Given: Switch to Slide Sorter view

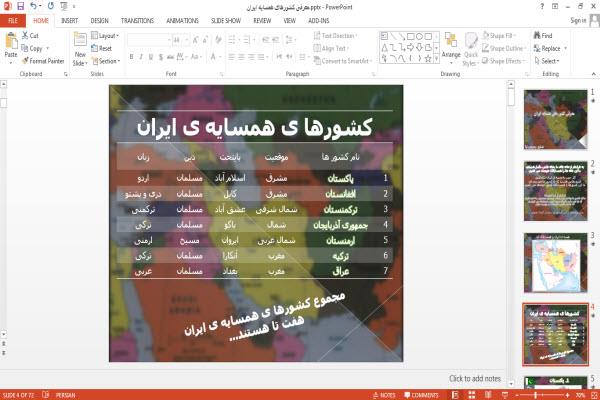Looking at the screenshot, I should (x=471, y=395).
